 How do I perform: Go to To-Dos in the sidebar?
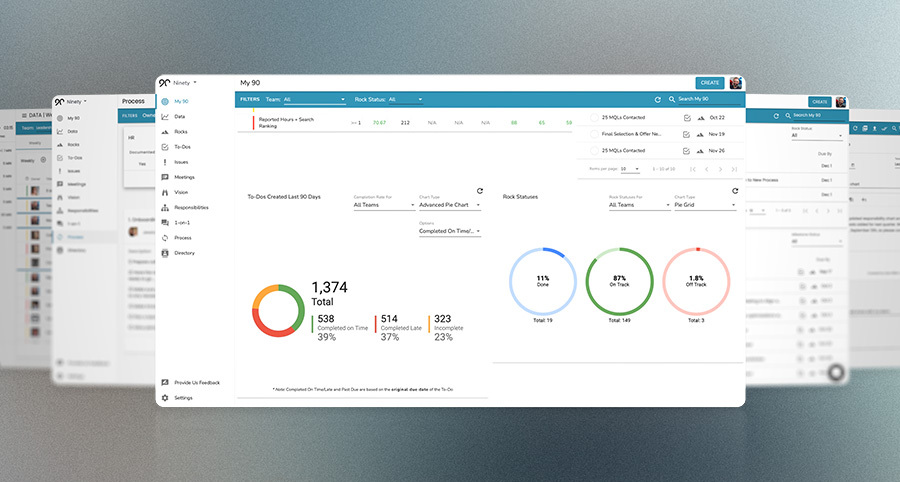coord(182,147)
